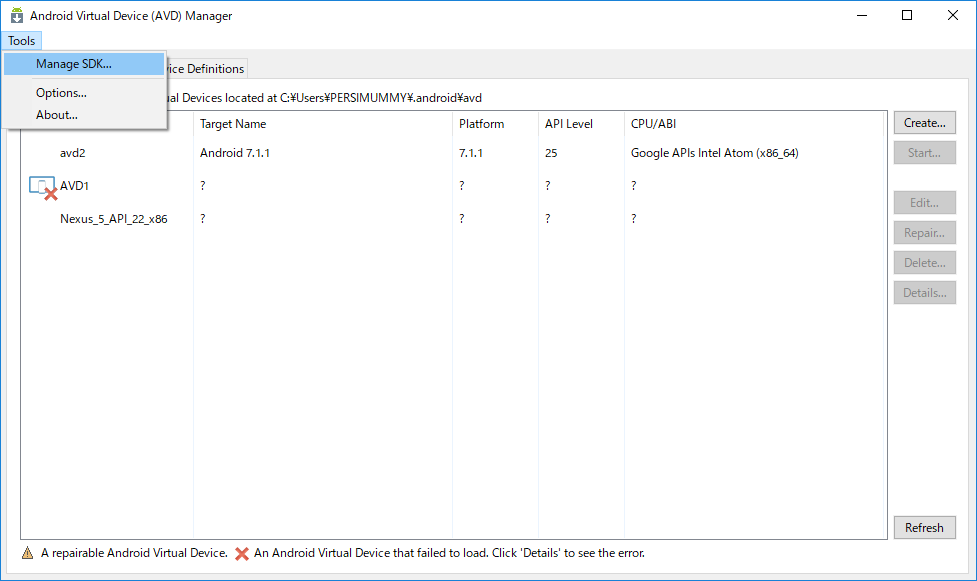977x581 pixels.
Task: Click the CPU/ABI column header
Action: pyautogui.click(x=754, y=124)
